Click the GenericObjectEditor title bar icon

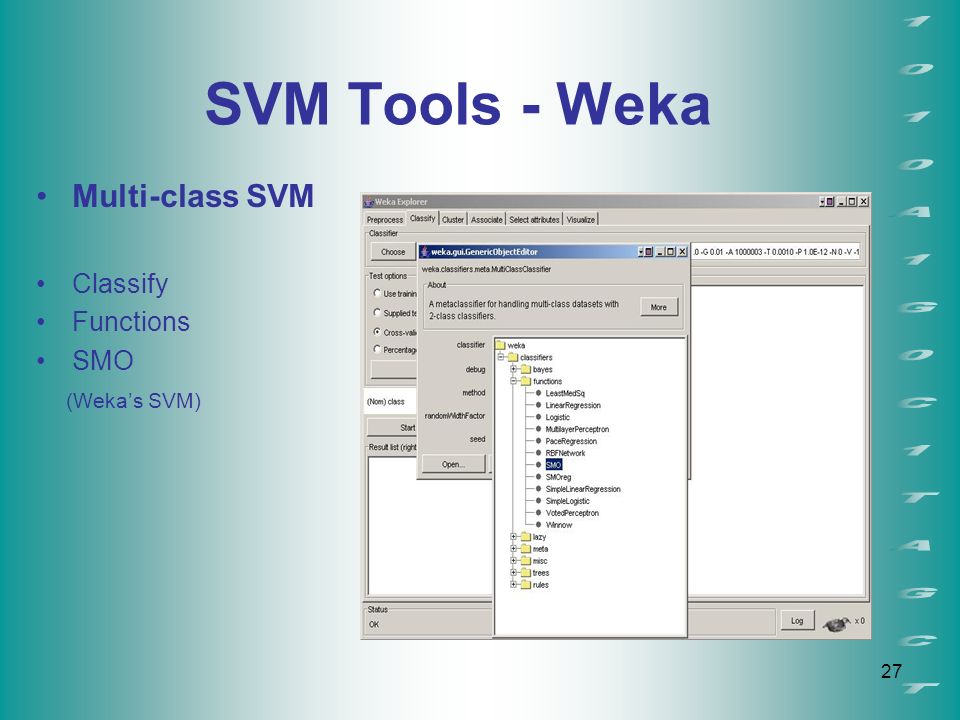pyautogui.click(x=424, y=252)
